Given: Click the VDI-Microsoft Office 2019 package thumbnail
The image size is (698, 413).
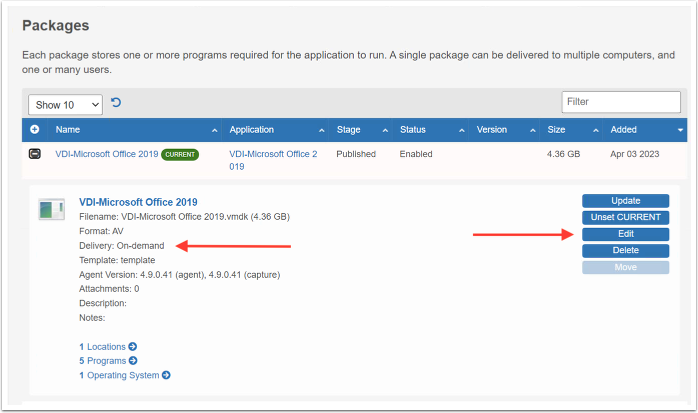Looking at the screenshot, I should point(51,209).
